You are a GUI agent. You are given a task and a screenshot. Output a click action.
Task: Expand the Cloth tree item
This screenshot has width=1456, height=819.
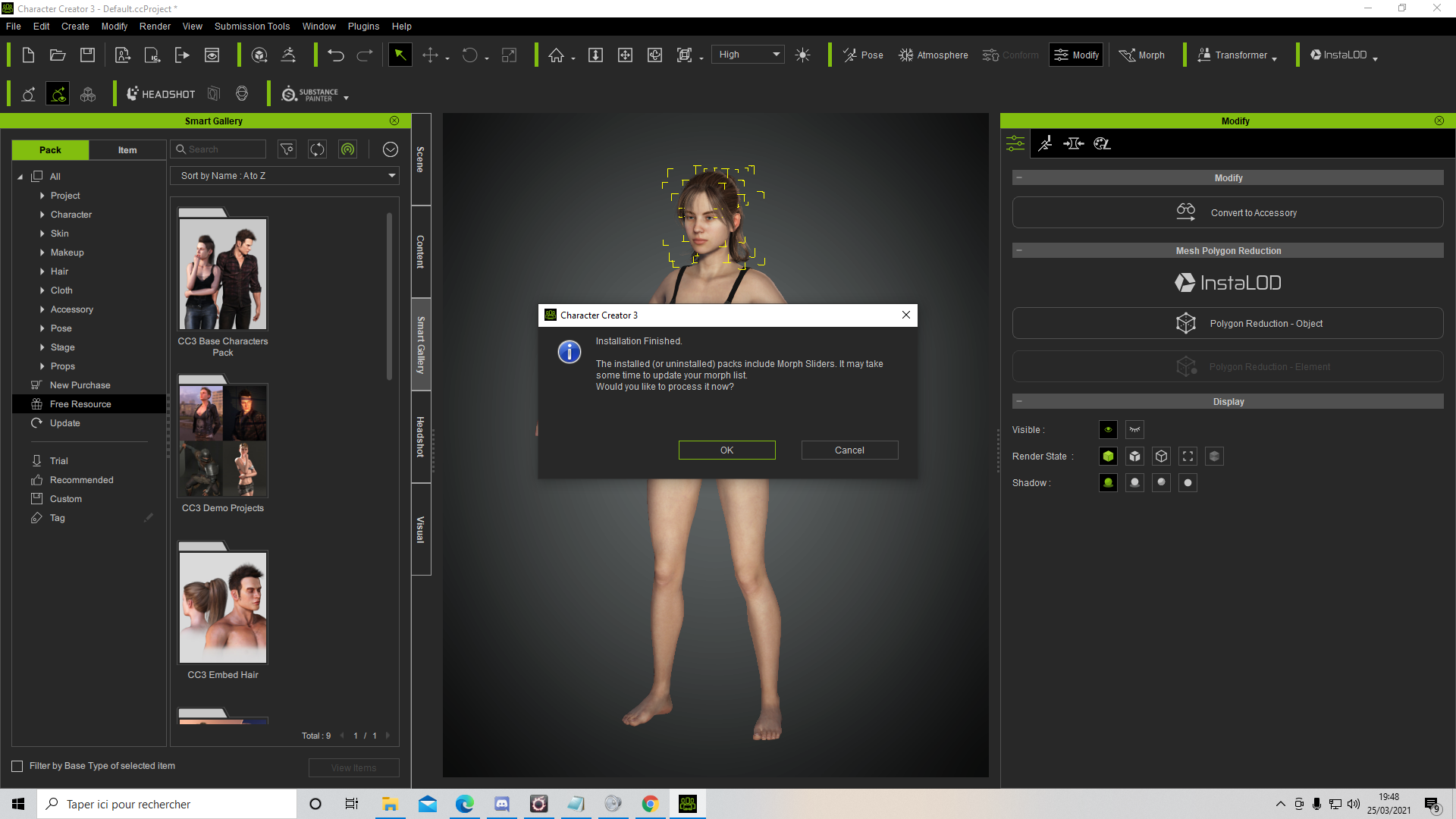click(x=42, y=290)
